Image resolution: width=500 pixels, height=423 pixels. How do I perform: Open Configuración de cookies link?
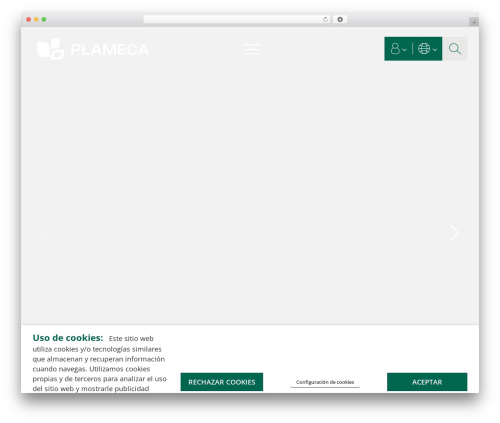click(x=325, y=382)
